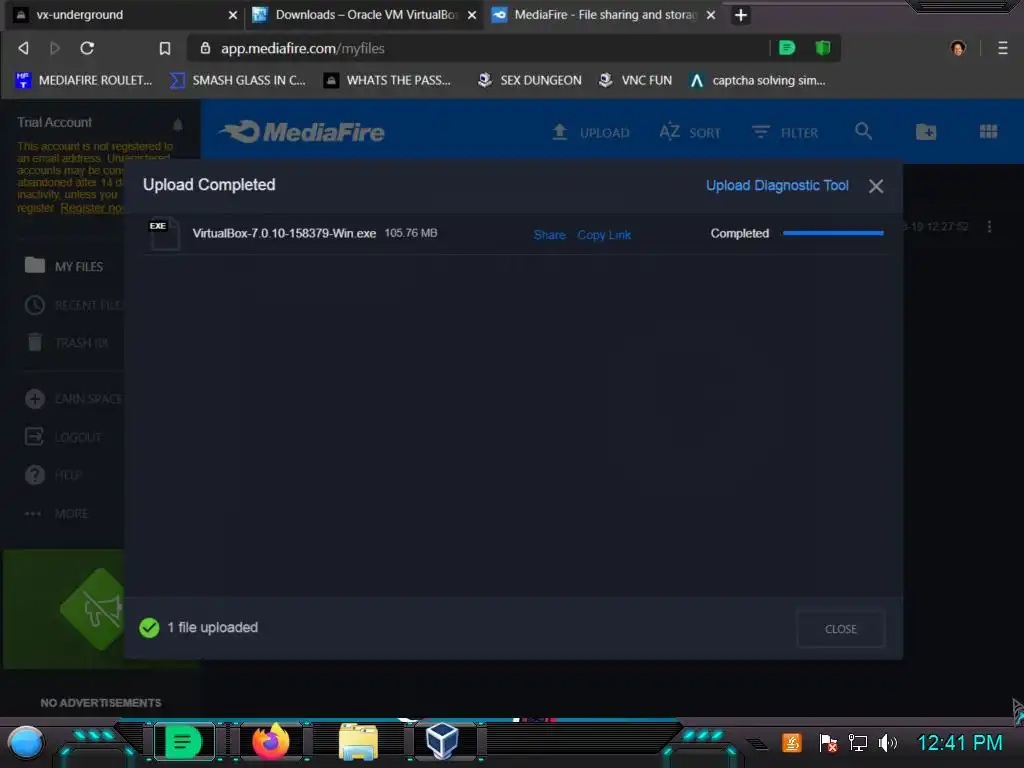Screen dimensions: 1024x768
Task: Open HELP in the sidebar
Action: (54, 475)
